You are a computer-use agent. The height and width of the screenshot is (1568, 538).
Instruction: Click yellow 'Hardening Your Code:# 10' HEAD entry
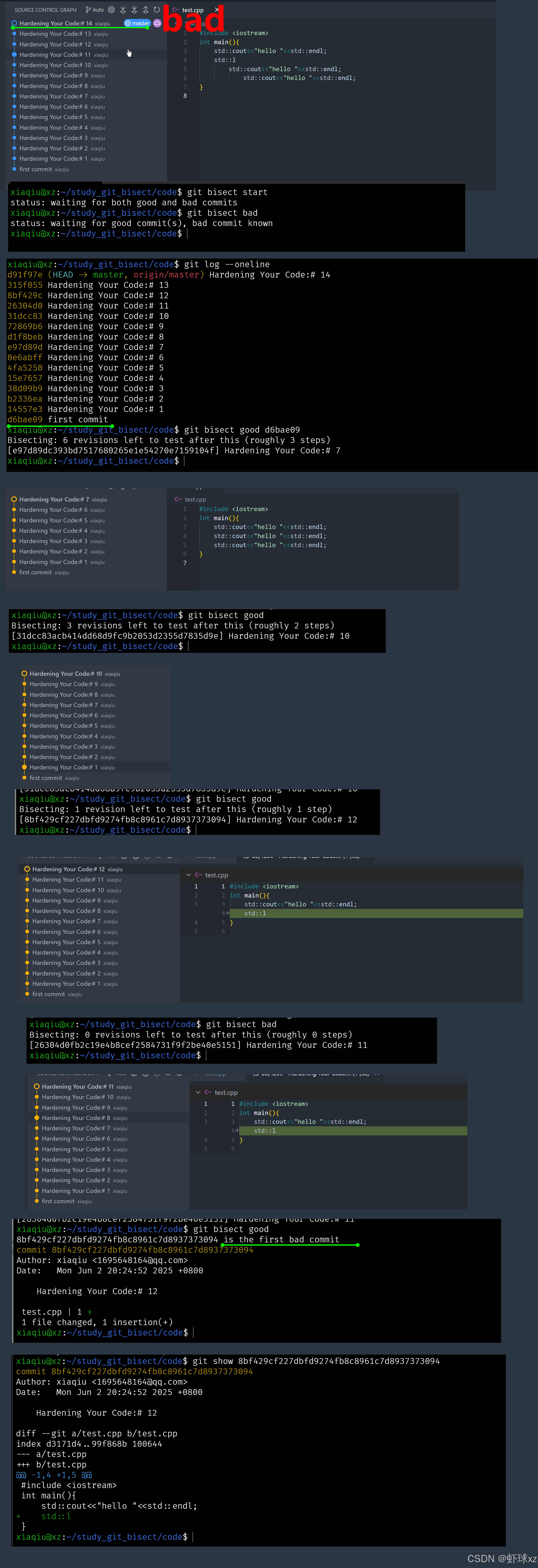pyautogui.click(x=66, y=674)
